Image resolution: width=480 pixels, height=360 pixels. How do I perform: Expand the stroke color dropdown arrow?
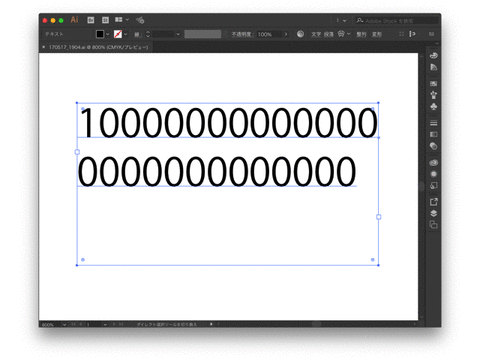[126, 34]
